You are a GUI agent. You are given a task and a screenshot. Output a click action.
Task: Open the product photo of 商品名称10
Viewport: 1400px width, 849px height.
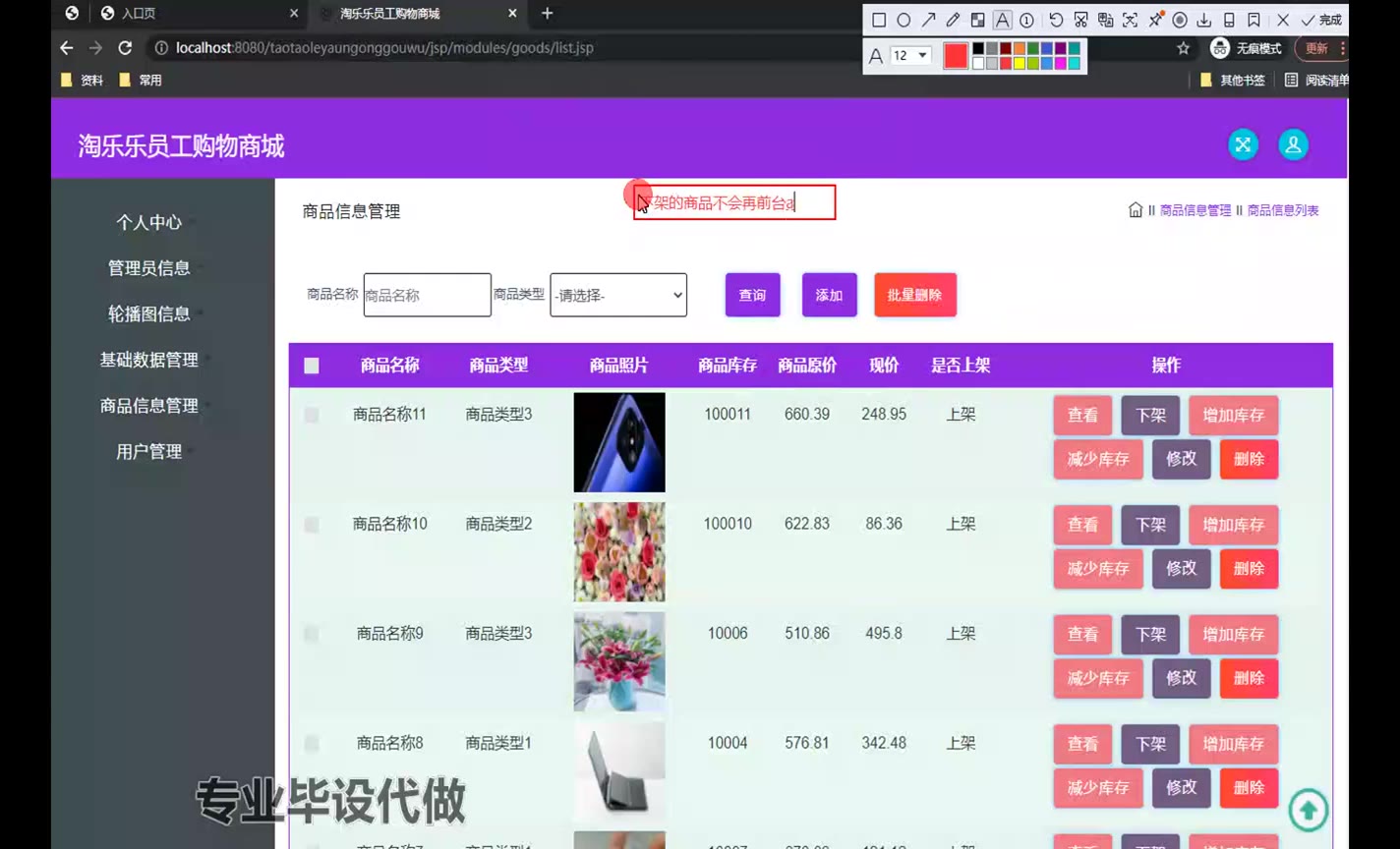[x=619, y=551]
